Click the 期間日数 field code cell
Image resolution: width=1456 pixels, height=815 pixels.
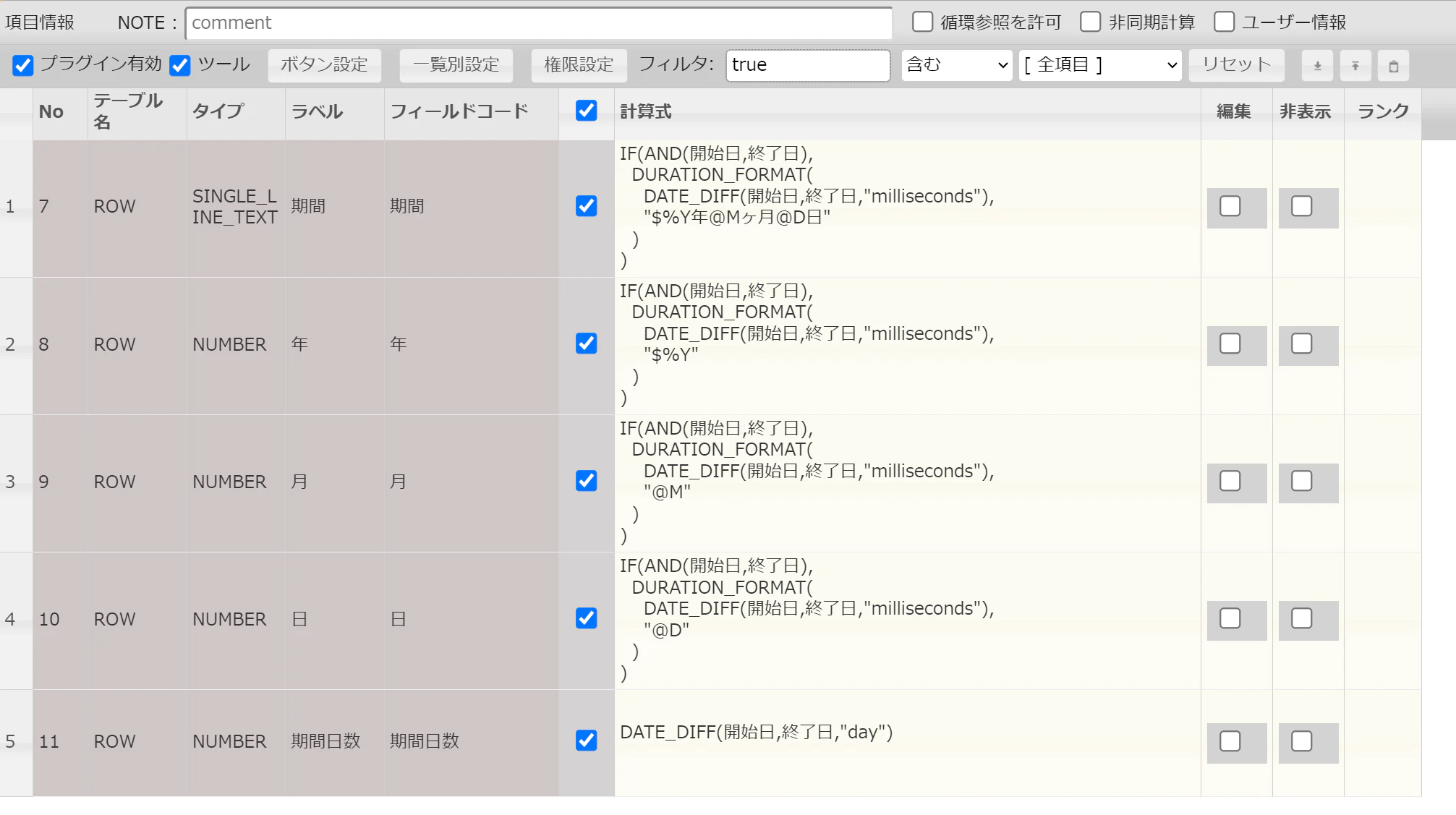(x=472, y=743)
